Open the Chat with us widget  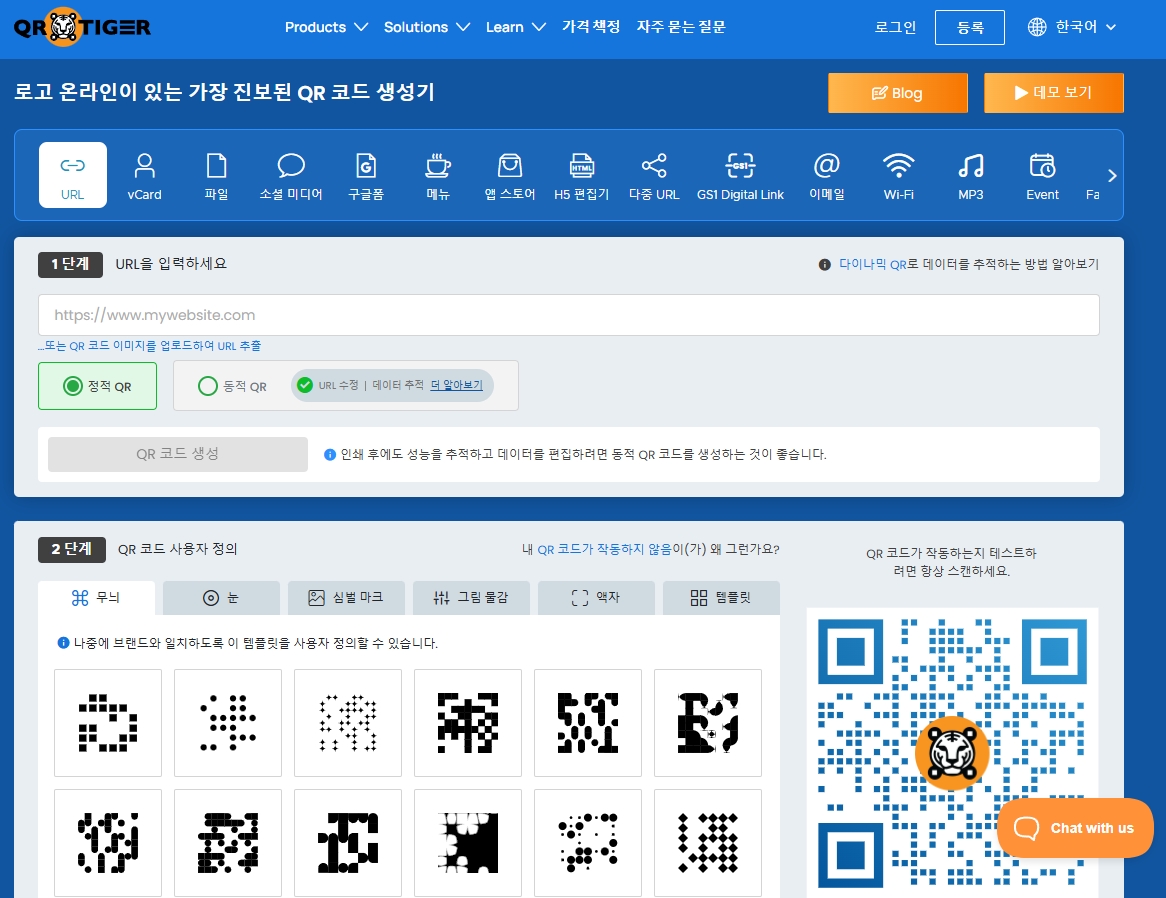1075,828
